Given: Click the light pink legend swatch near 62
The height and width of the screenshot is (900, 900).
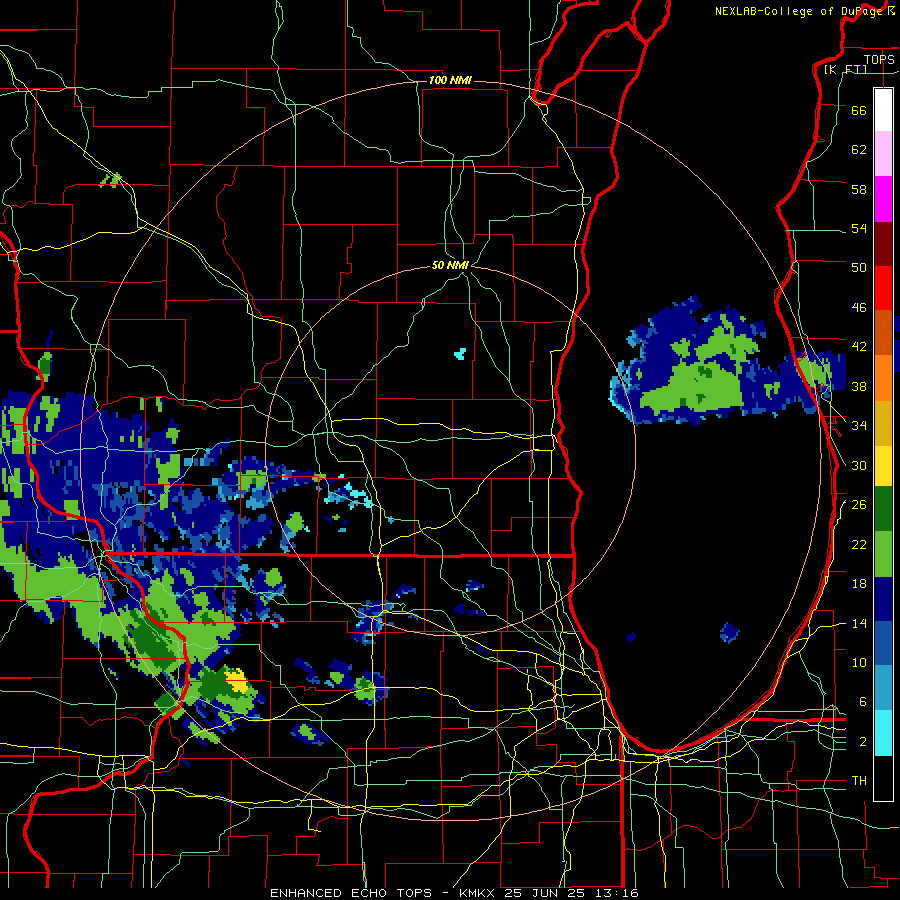Looking at the screenshot, I should pyautogui.click(x=883, y=154).
